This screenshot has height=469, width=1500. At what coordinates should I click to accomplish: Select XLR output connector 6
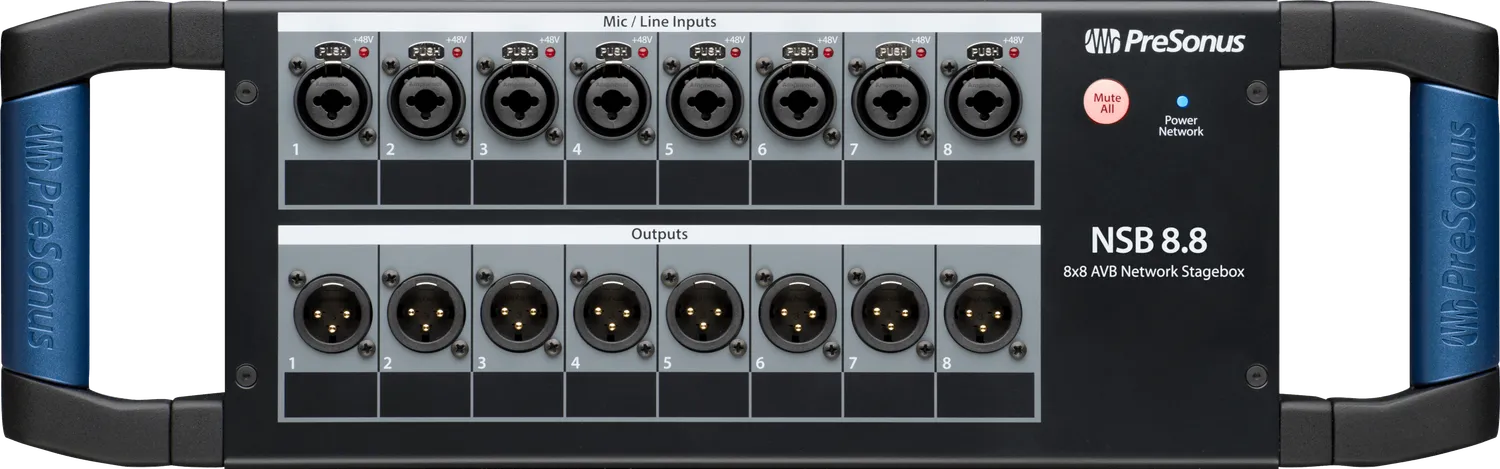797,313
